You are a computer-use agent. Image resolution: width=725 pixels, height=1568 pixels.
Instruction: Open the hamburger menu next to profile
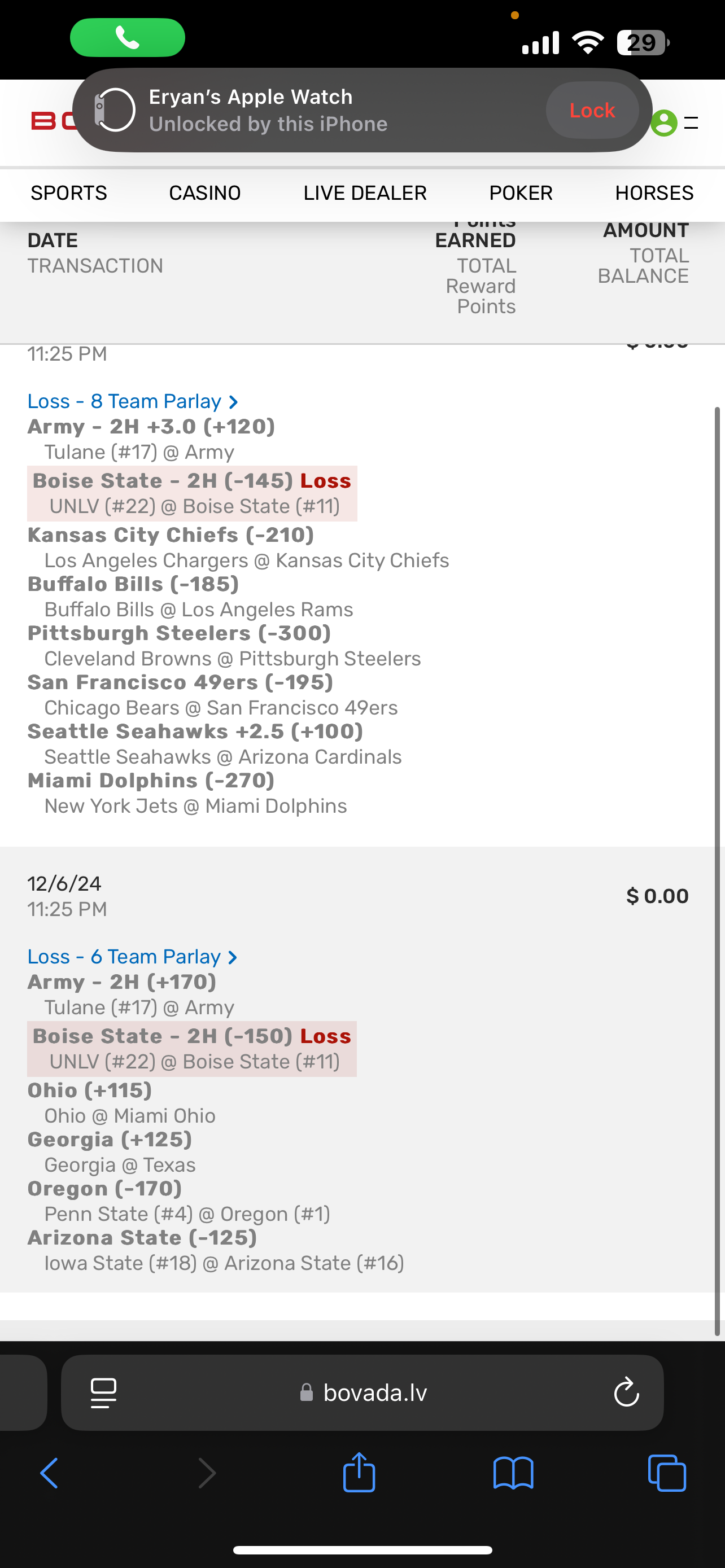pos(691,123)
